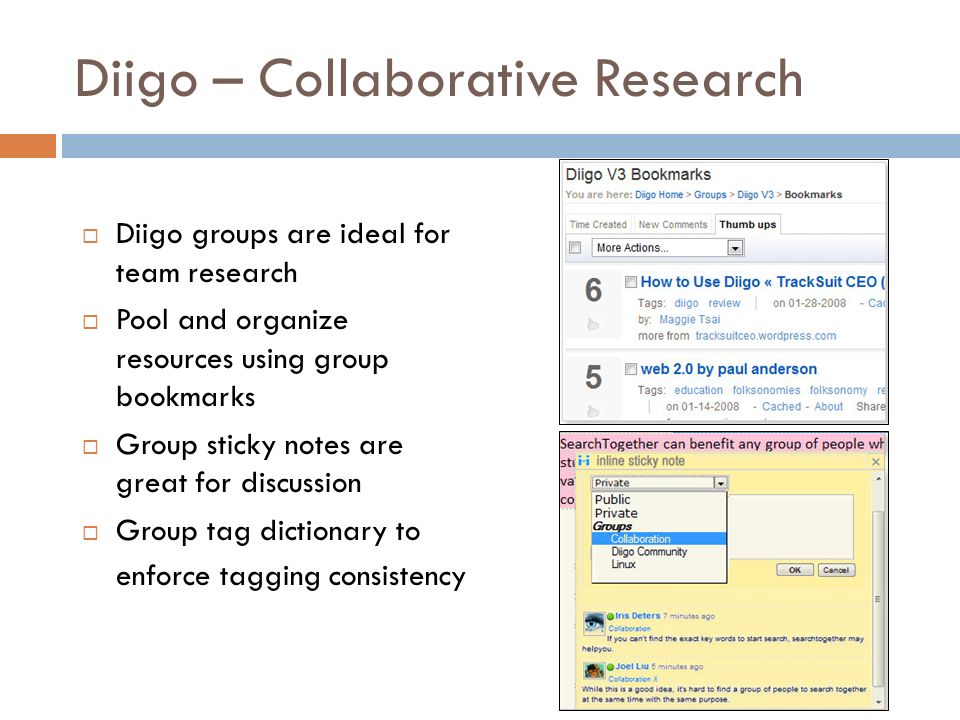Check the How to Use Diigo bookmark checkbox
This screenshot has height=720, width=960.
pos(631,282)
